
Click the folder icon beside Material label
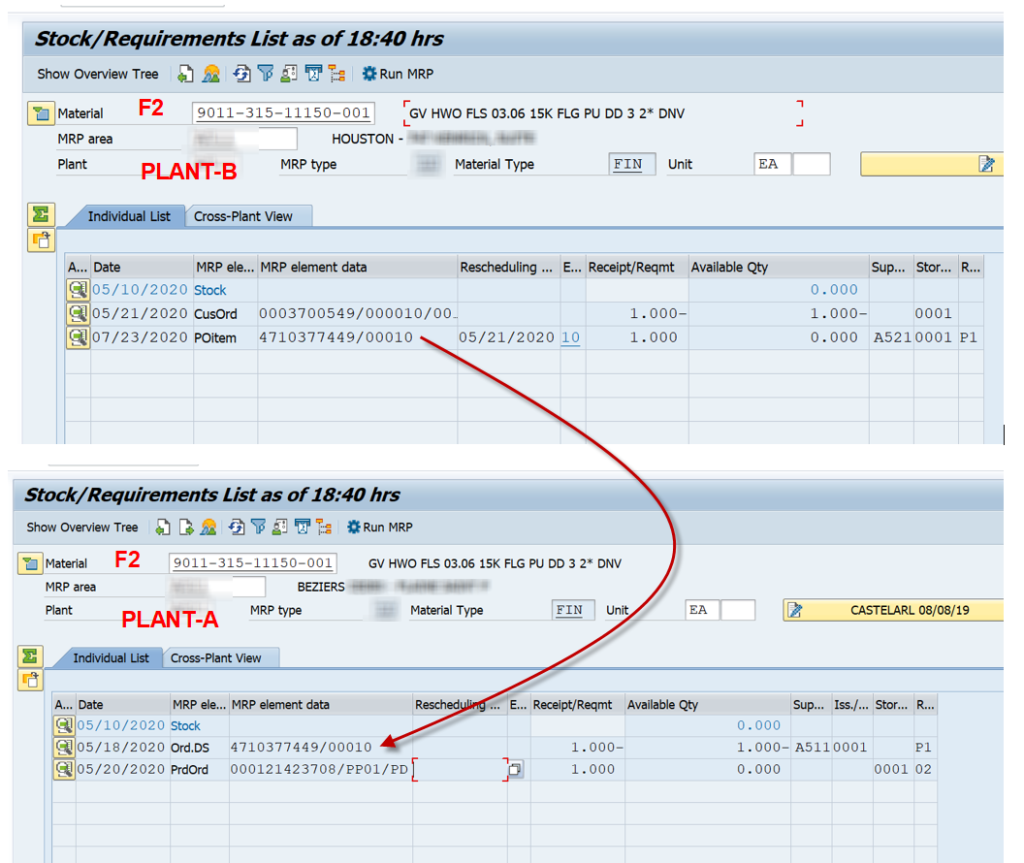click(x=40, y=113)
